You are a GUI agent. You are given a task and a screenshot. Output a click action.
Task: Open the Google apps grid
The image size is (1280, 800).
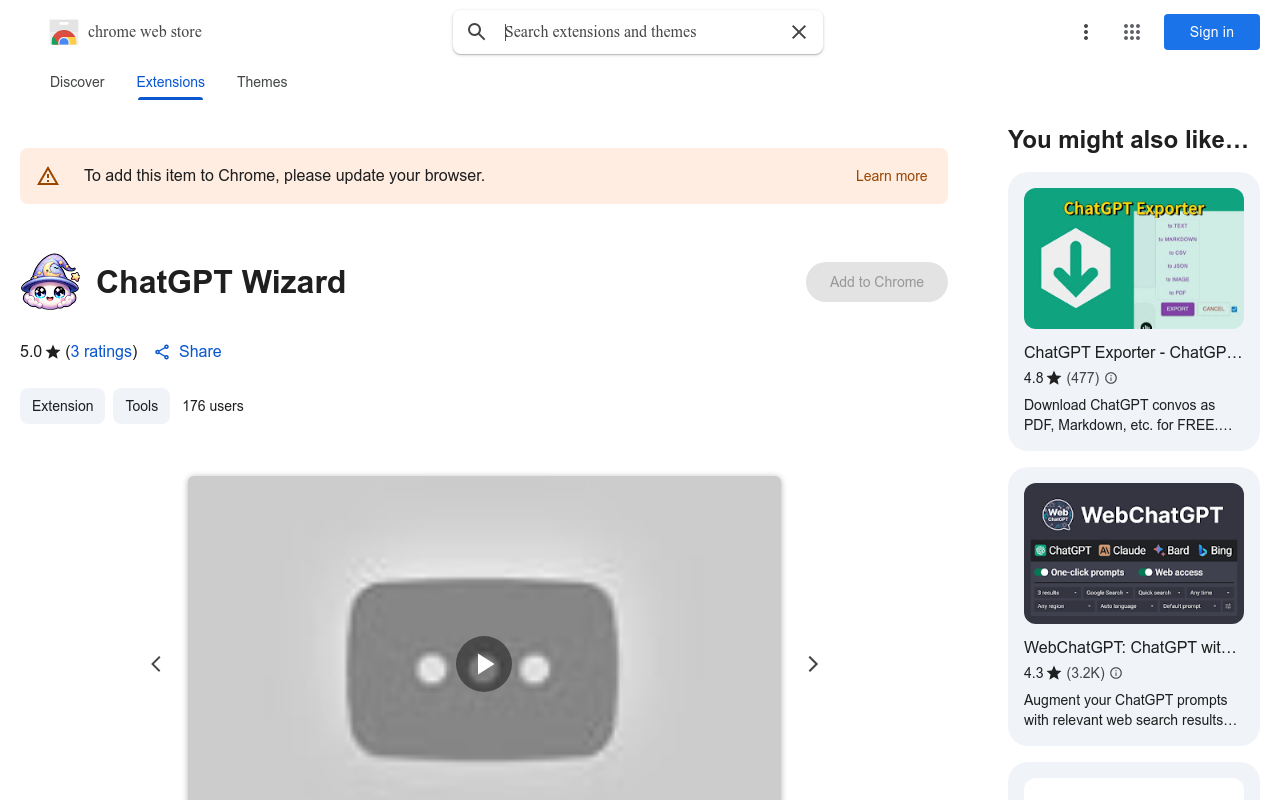pyautogui.click(x=1132, y=32)
